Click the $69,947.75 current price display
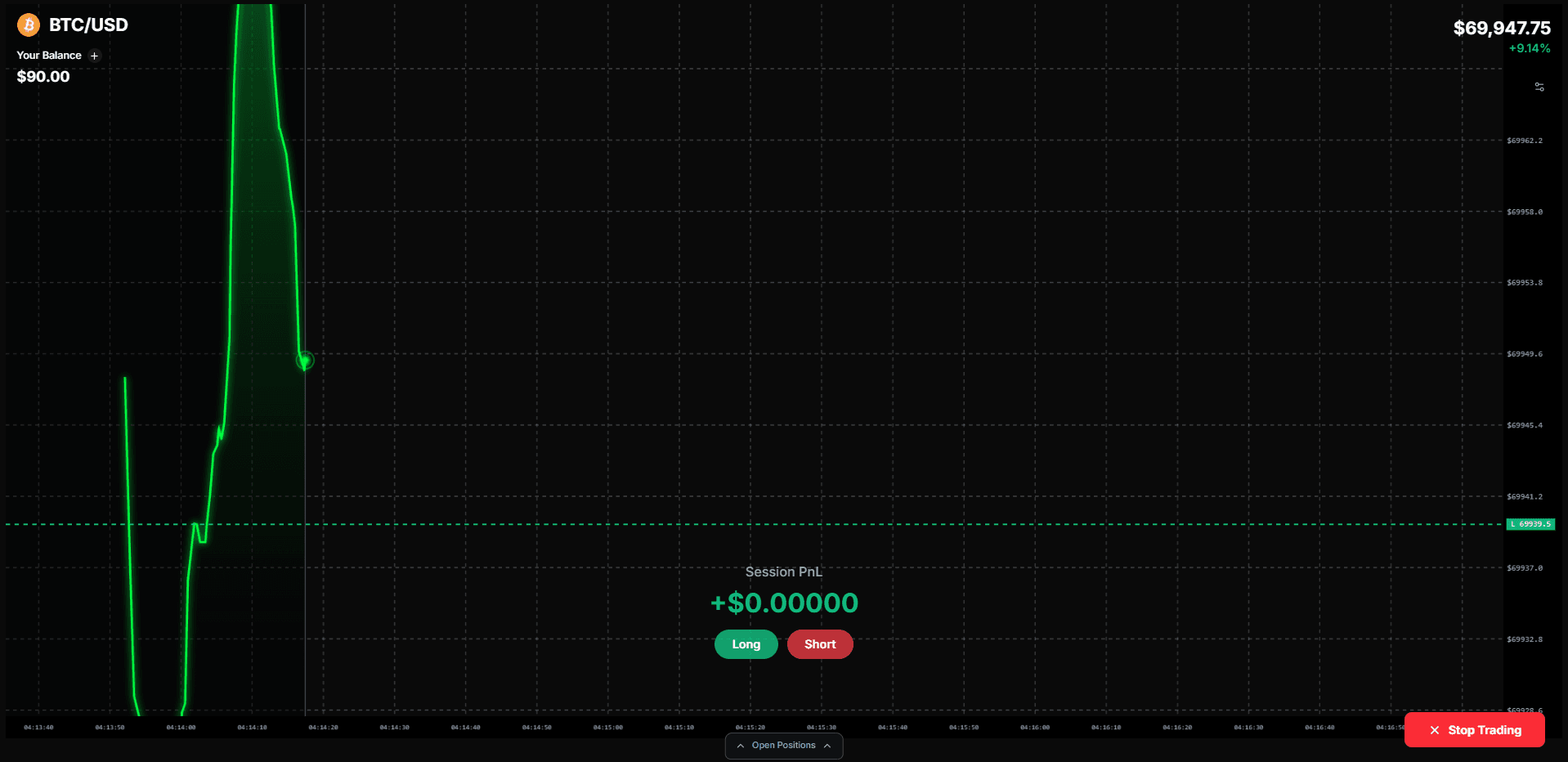1568x762 pixels. [1501, 29]
